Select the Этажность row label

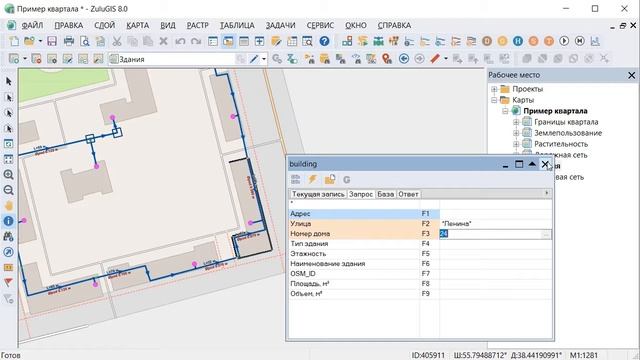(308, 253)
